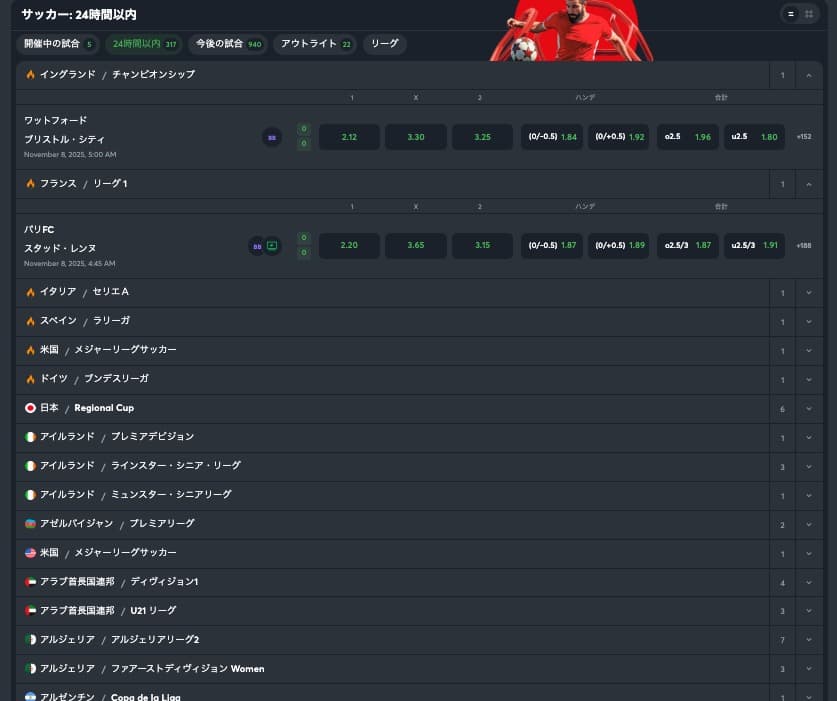Click the bet builder icon for パリFC match
The height and width of the screenshot is (701, 837).
(x=257, y=246)
